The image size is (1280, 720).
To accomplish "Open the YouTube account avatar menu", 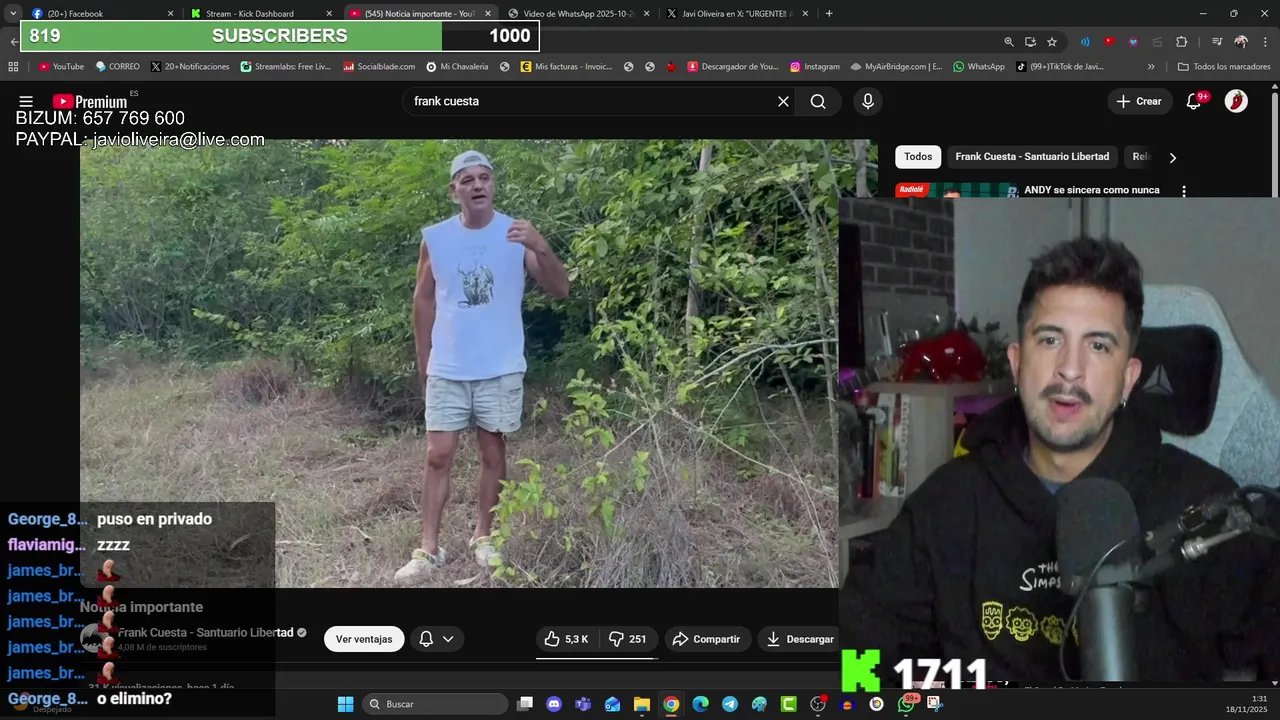I will tap(1236, 101).
